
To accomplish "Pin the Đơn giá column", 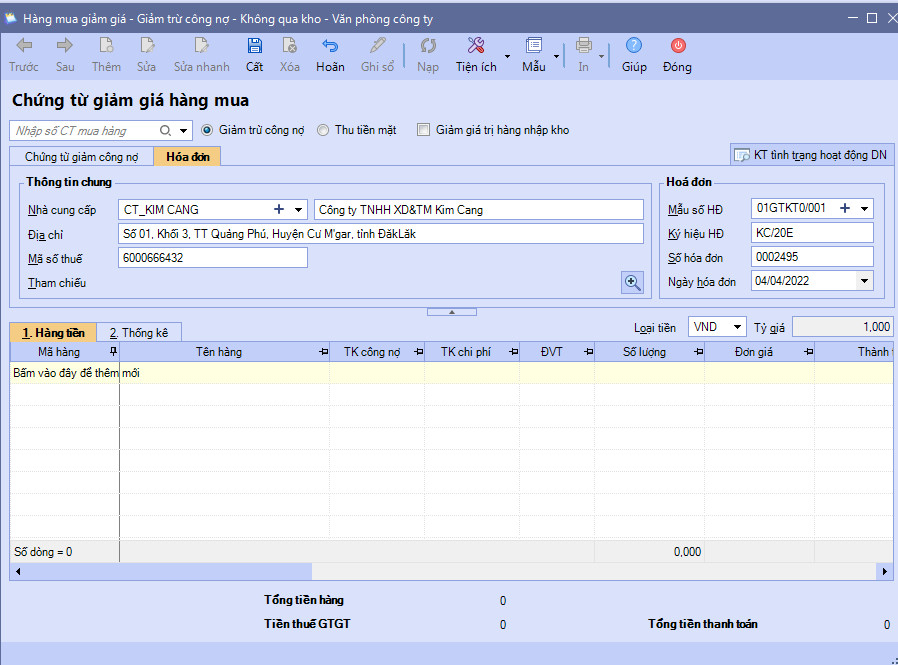I will pos(809,352).
